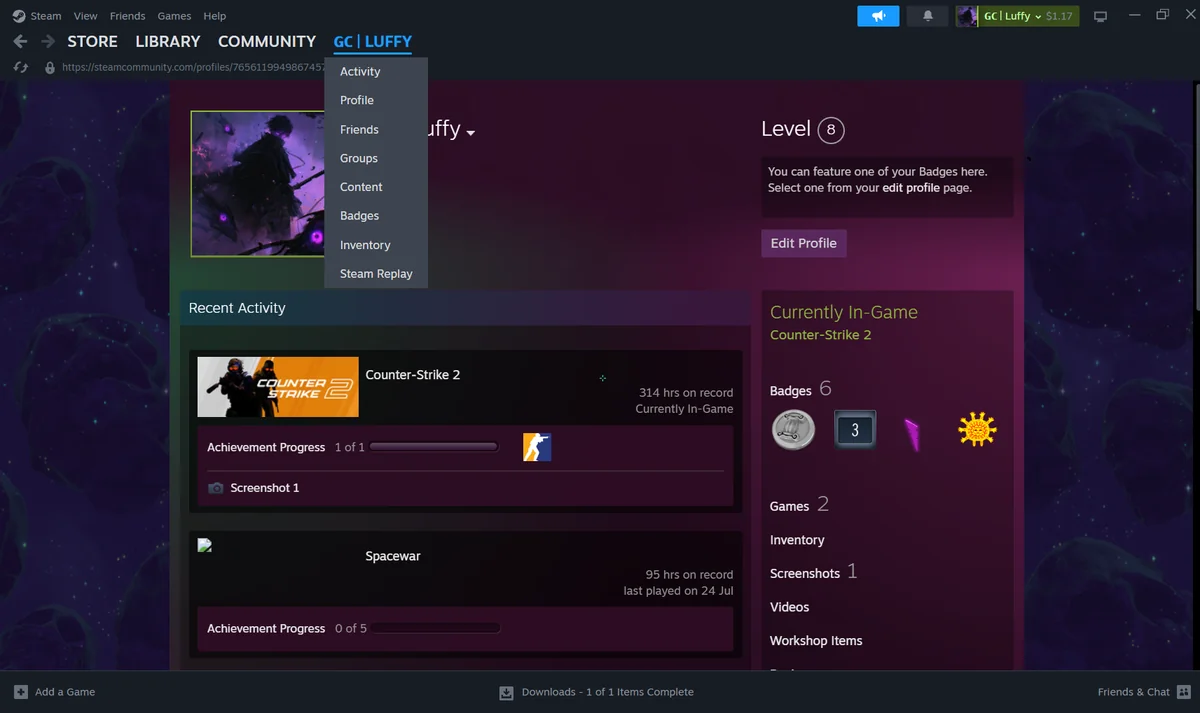Go forward with the right arrow
This screenshot has height=713, width=1200.
48,42
